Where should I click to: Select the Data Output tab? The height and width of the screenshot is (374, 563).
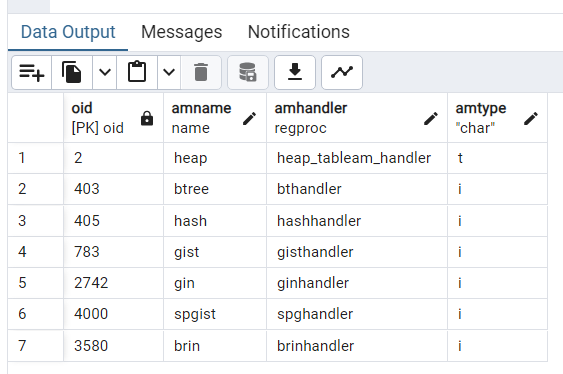pyautogui.click(x=68, y=32)
